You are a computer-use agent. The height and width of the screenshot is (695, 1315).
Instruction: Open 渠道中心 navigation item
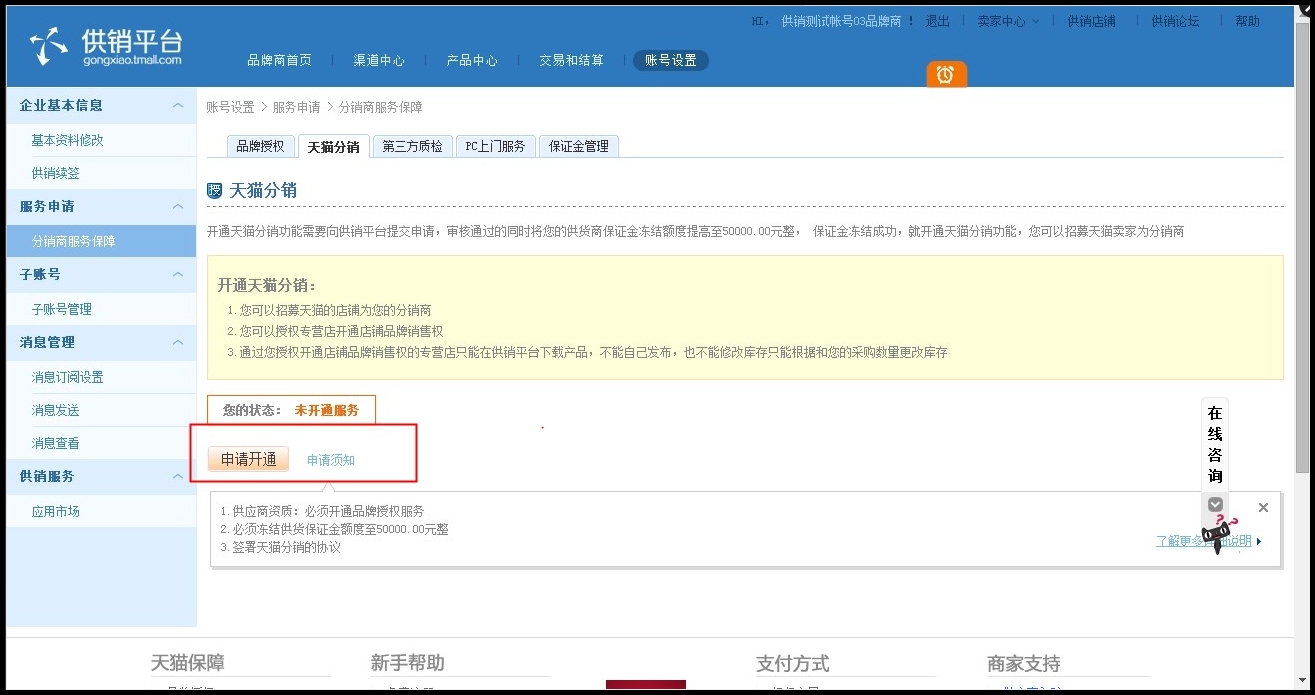(x=379, y=60)
